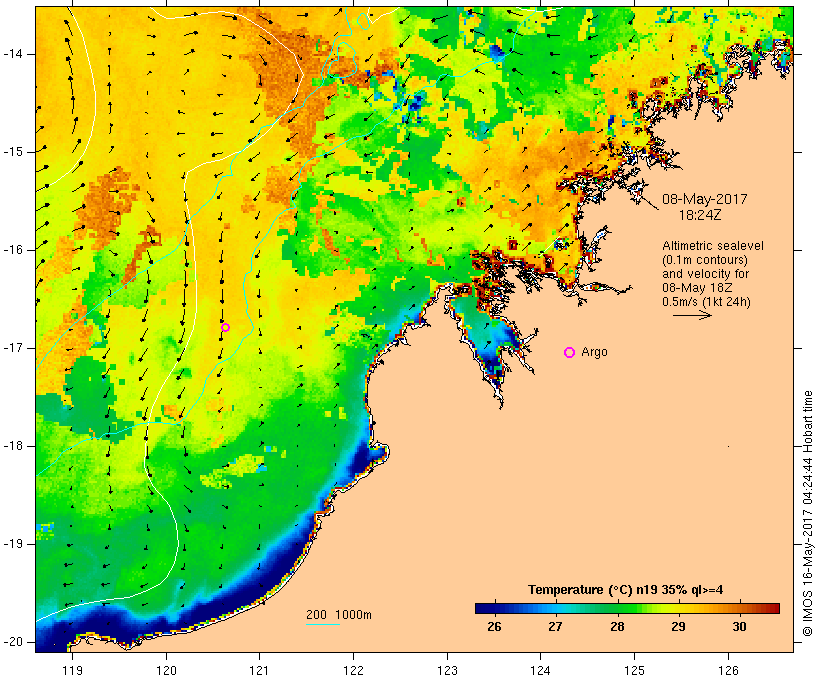Click the '27' label on the color bar
Screen dimensions: 820x680
coord(555,627)
